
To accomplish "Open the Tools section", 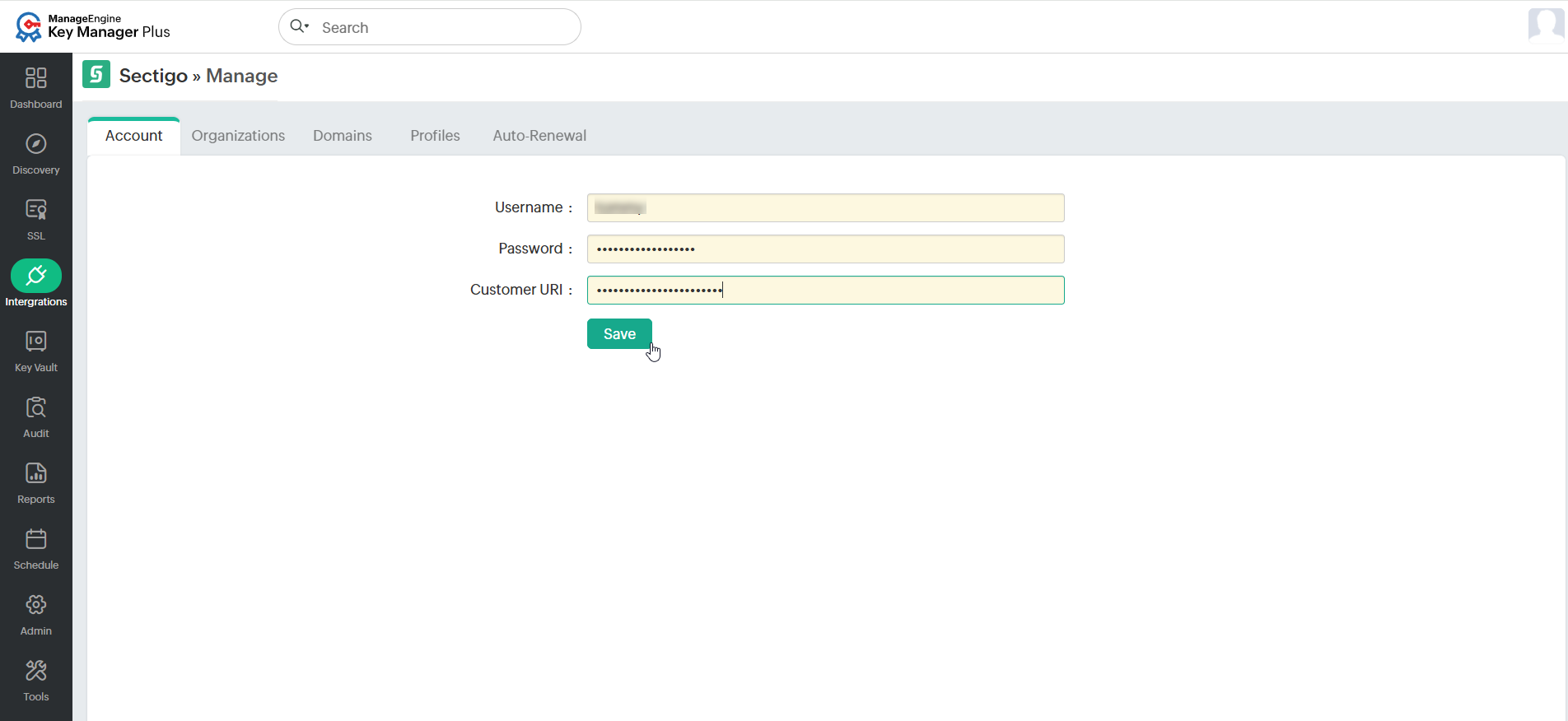I will [36, 680].
